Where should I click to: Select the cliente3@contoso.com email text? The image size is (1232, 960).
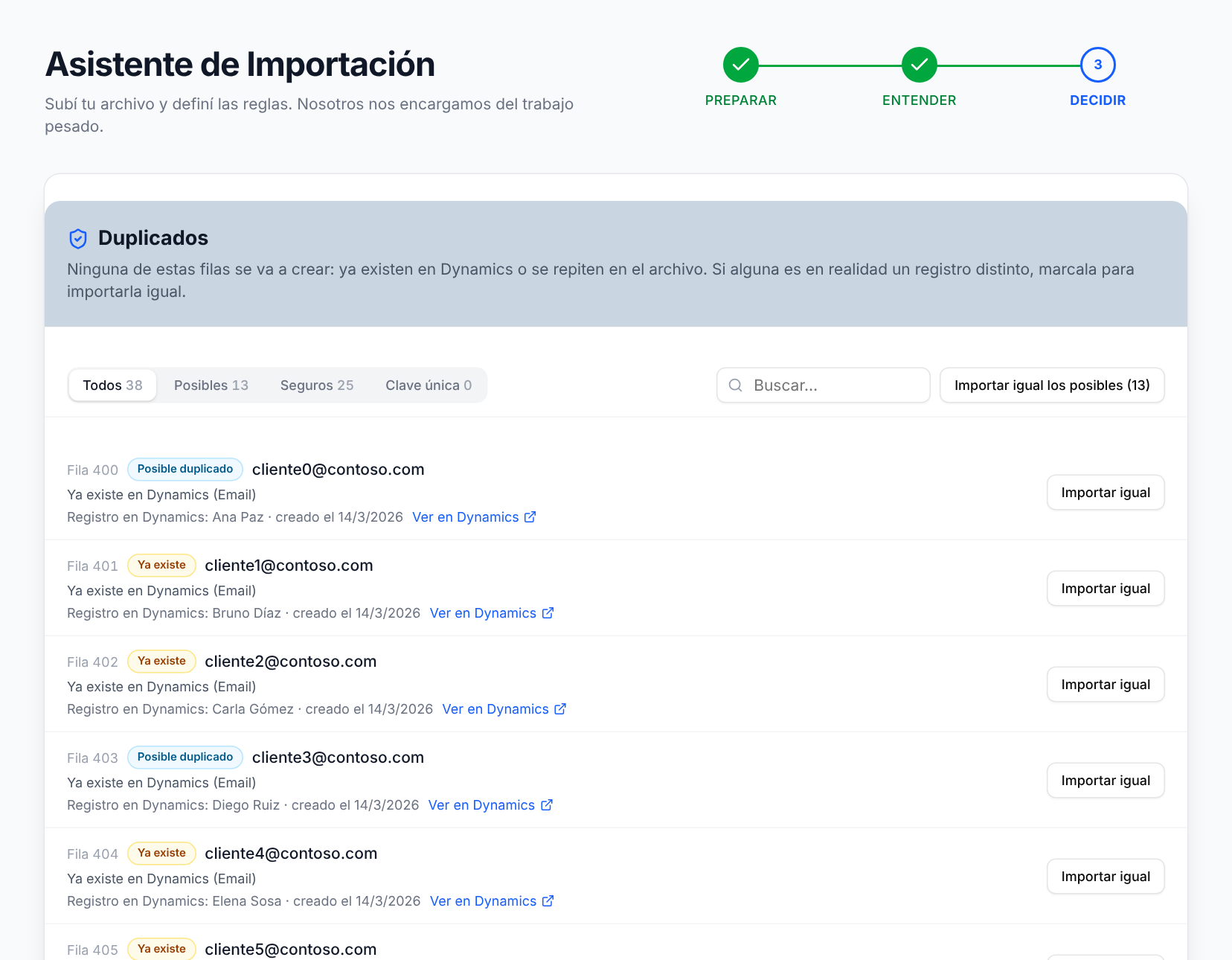[x=338, y=758]
